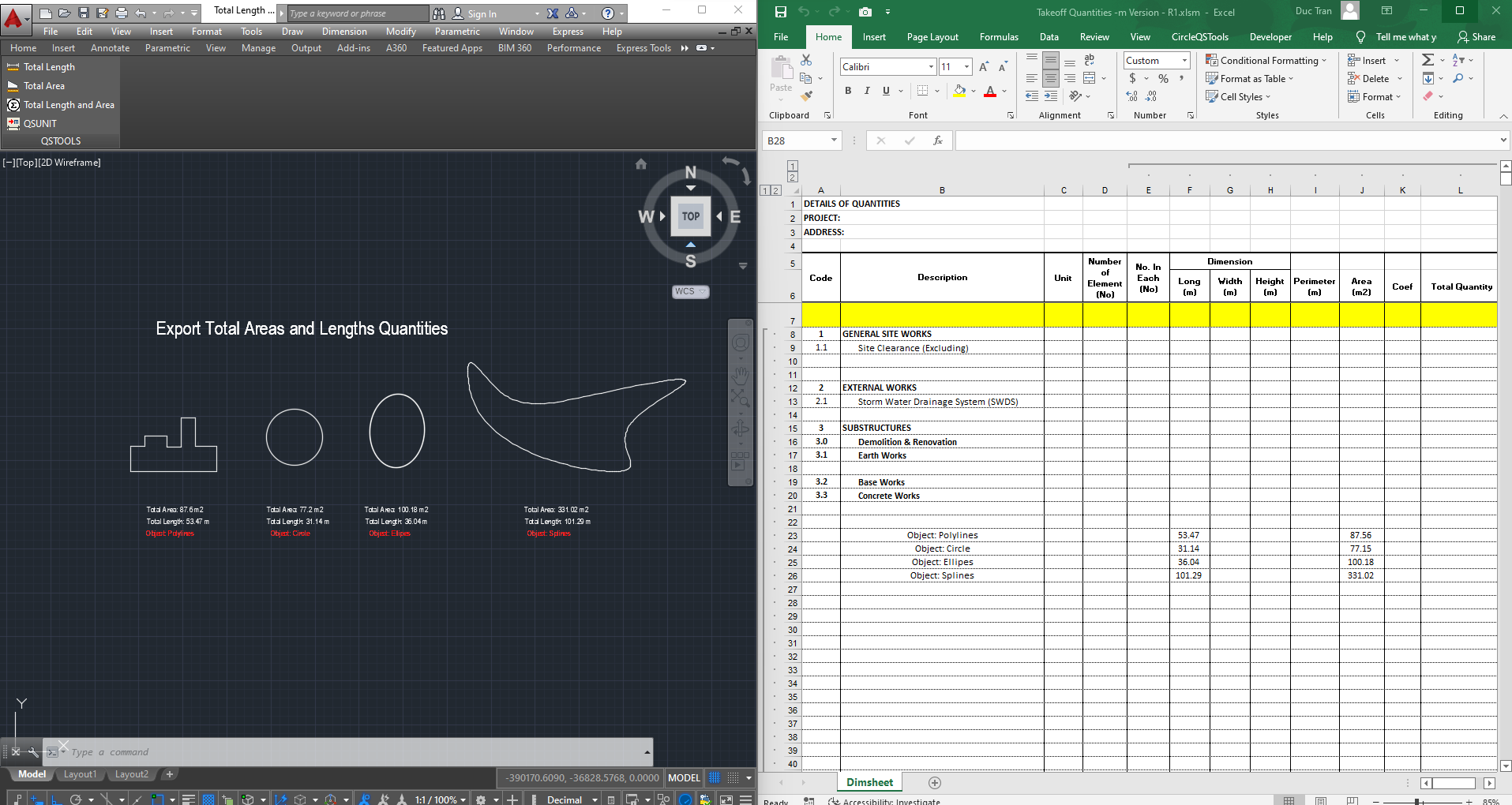Click the Excel Format Painter brush

click(x=806, y=96)
